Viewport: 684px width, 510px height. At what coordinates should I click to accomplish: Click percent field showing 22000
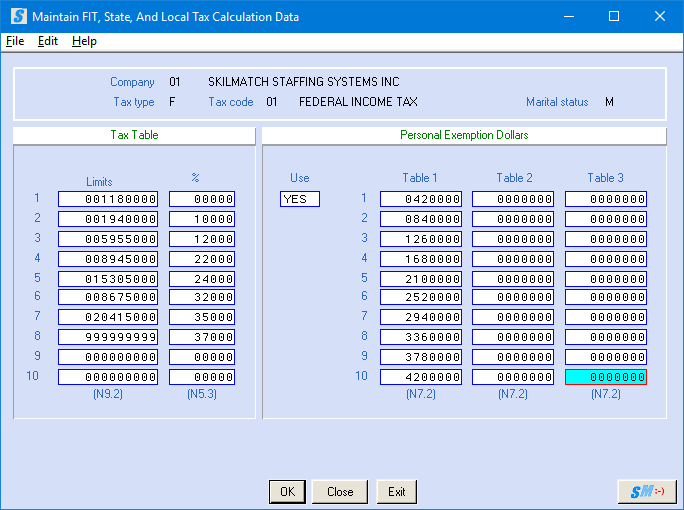tap(202, 258)
